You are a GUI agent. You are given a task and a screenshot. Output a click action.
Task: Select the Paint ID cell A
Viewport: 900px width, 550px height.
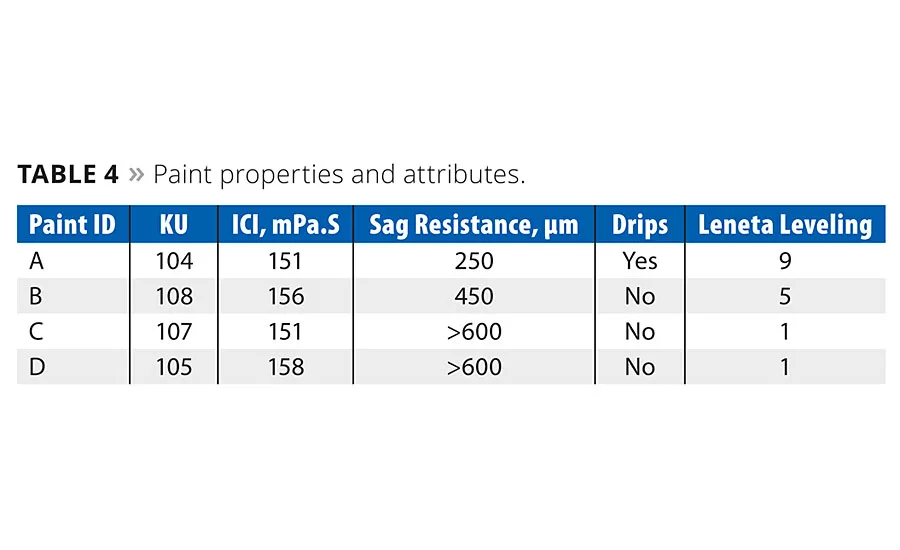point(36,261)
